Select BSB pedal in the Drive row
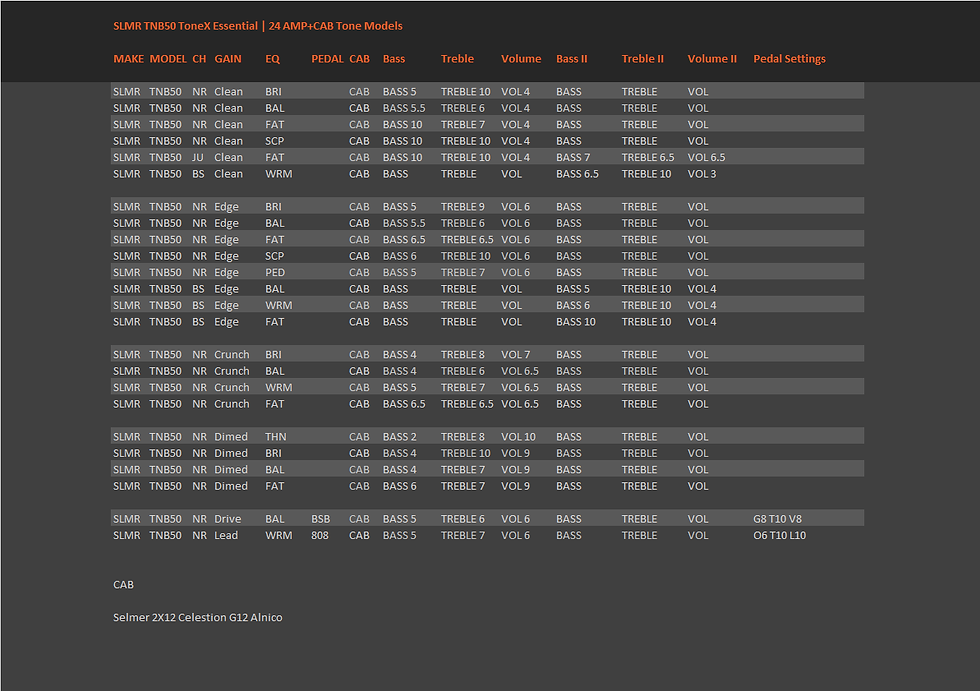Image resolution: width=980 pixels, height=691 pixels. [x=320, y=519]
